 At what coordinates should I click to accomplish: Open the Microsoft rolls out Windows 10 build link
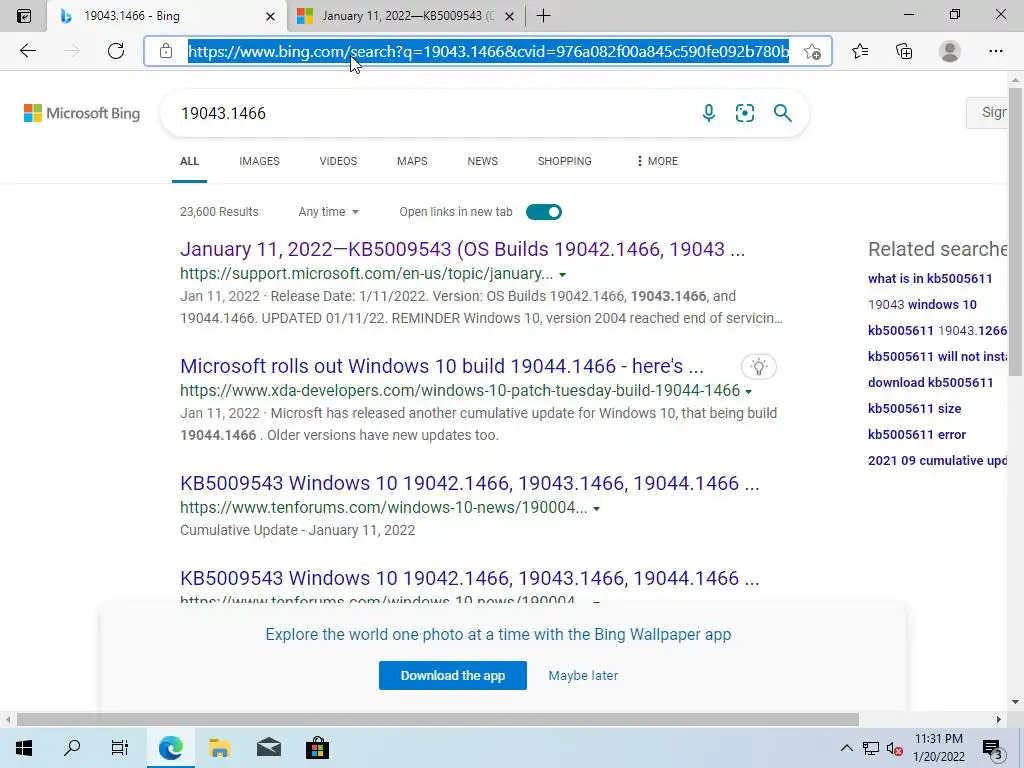click(441, 366)
